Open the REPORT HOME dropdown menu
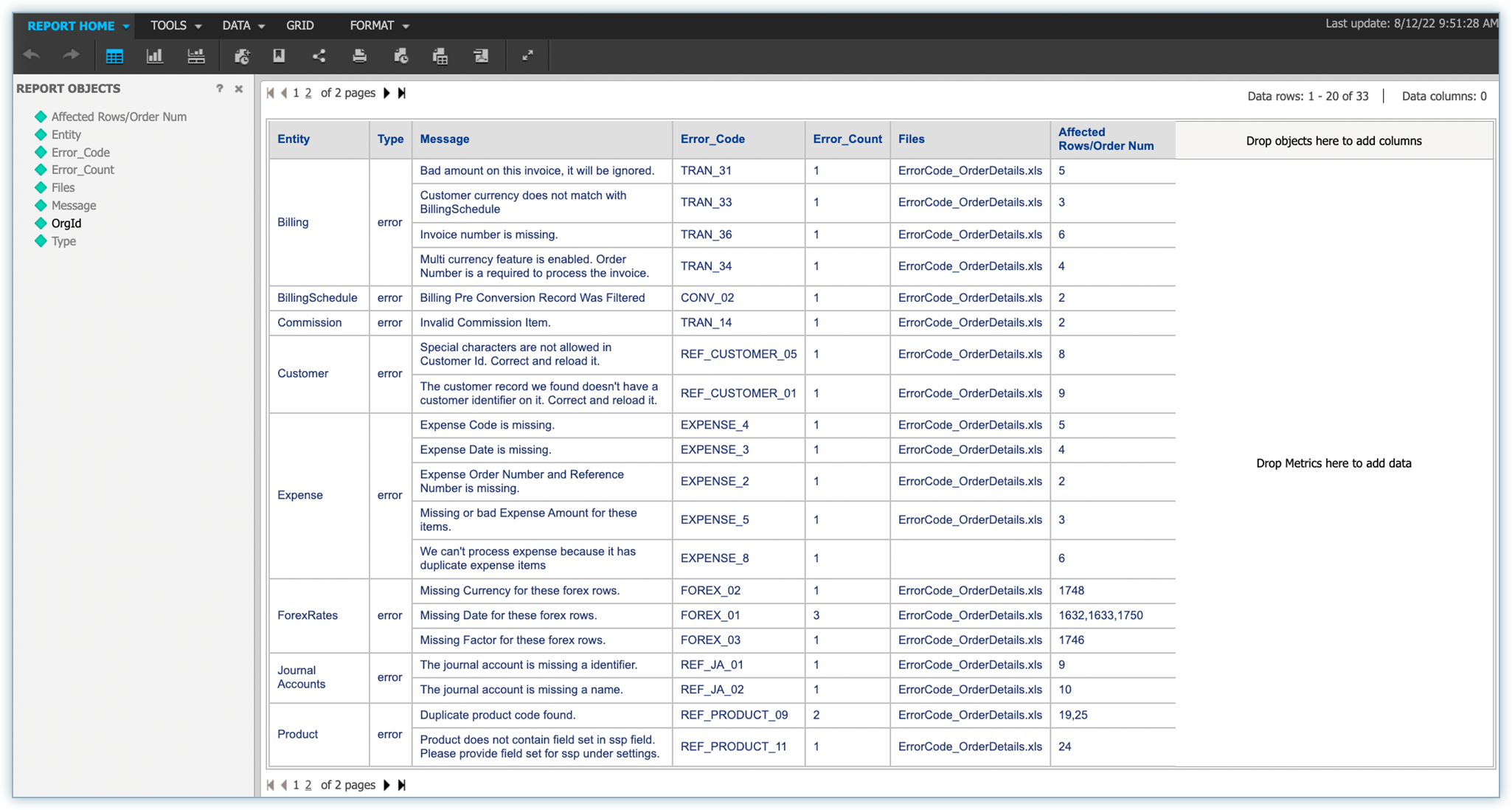Viewport: 1512px width, 810px height. click(78, 26)
